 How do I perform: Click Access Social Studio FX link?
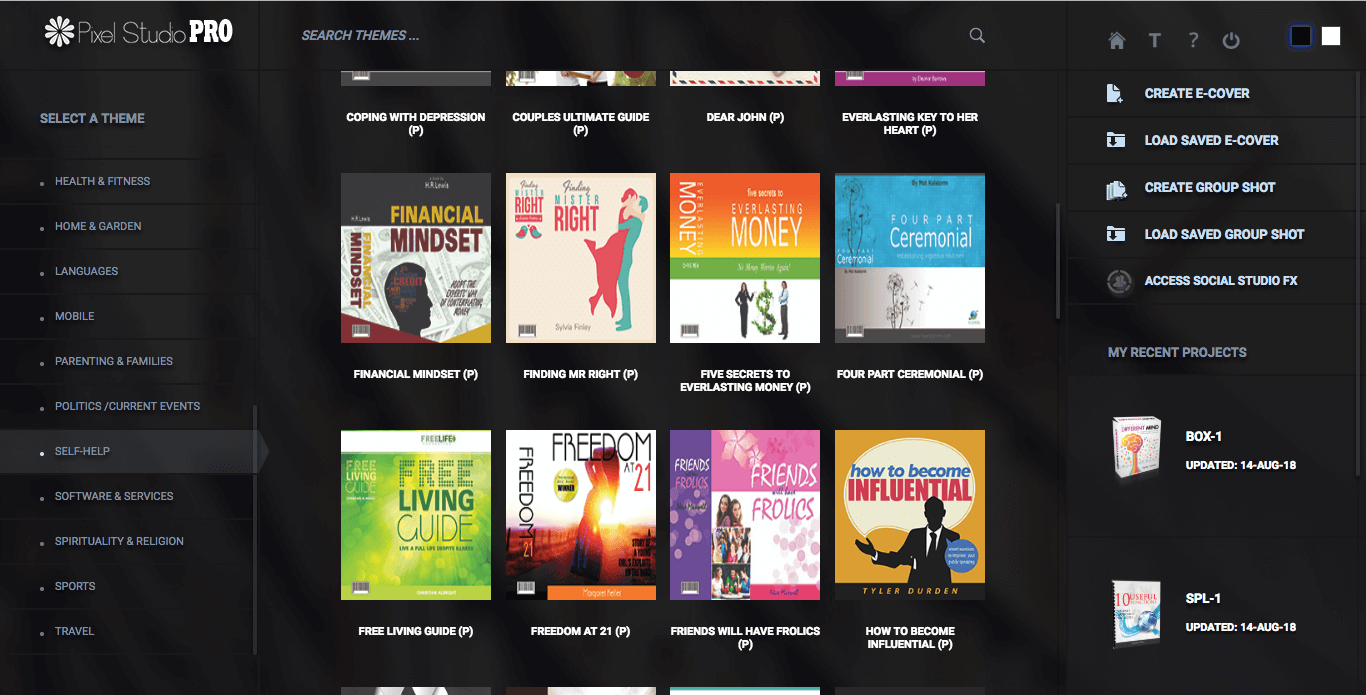pyautogui.click(x=1221, y=281)
